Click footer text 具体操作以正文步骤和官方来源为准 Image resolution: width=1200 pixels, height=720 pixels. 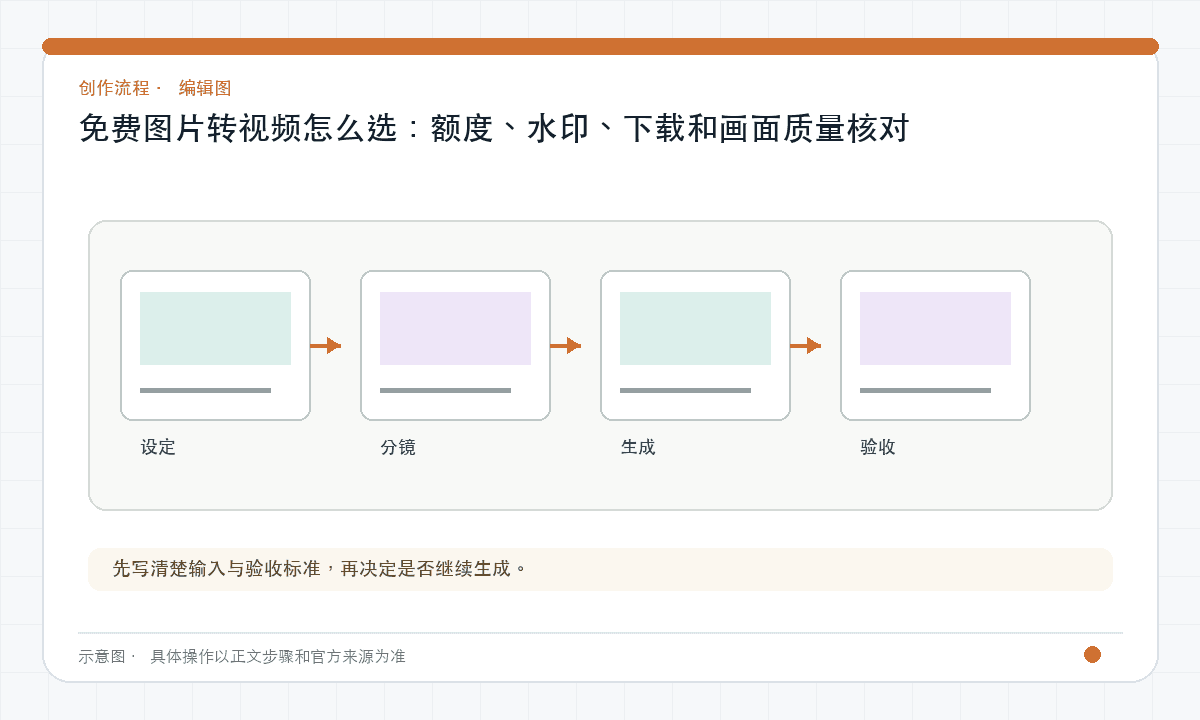point(278,656)
